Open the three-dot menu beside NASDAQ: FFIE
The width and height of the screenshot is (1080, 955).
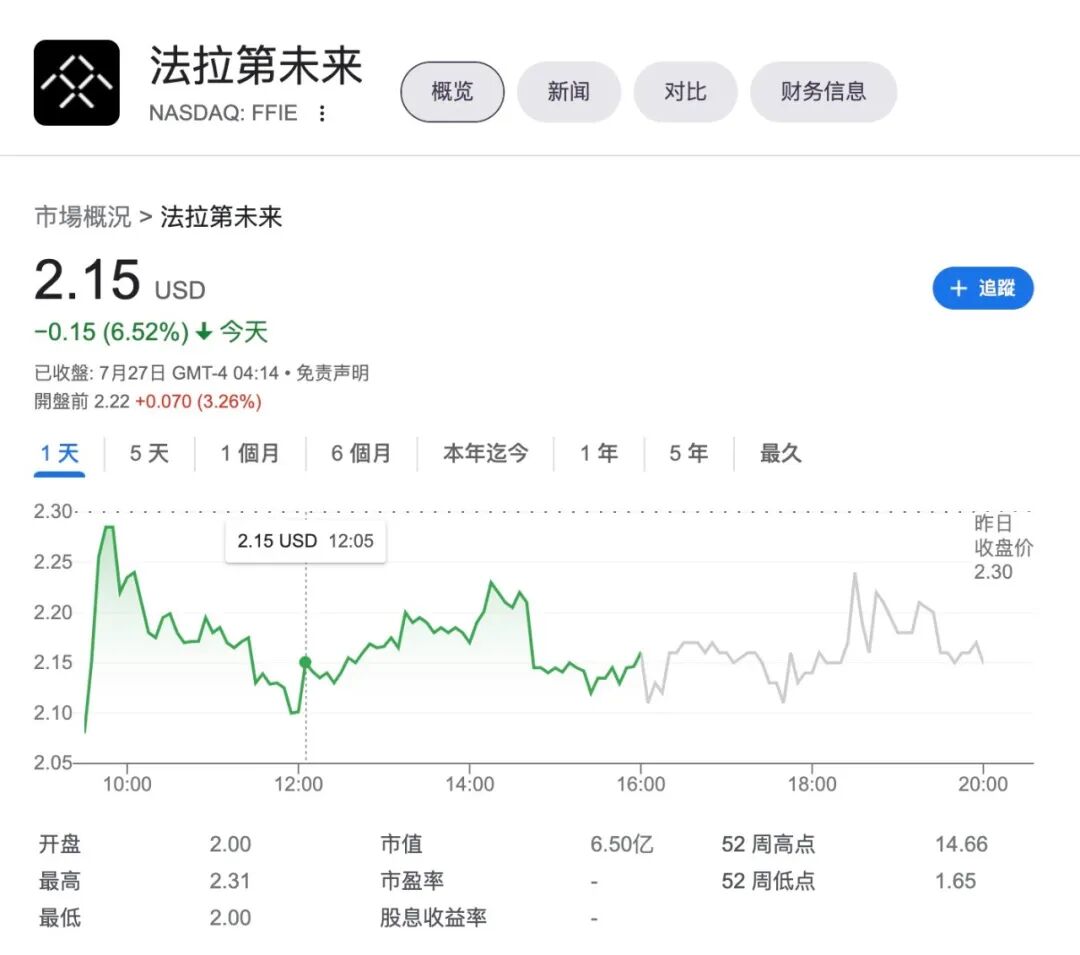point(322,113)
